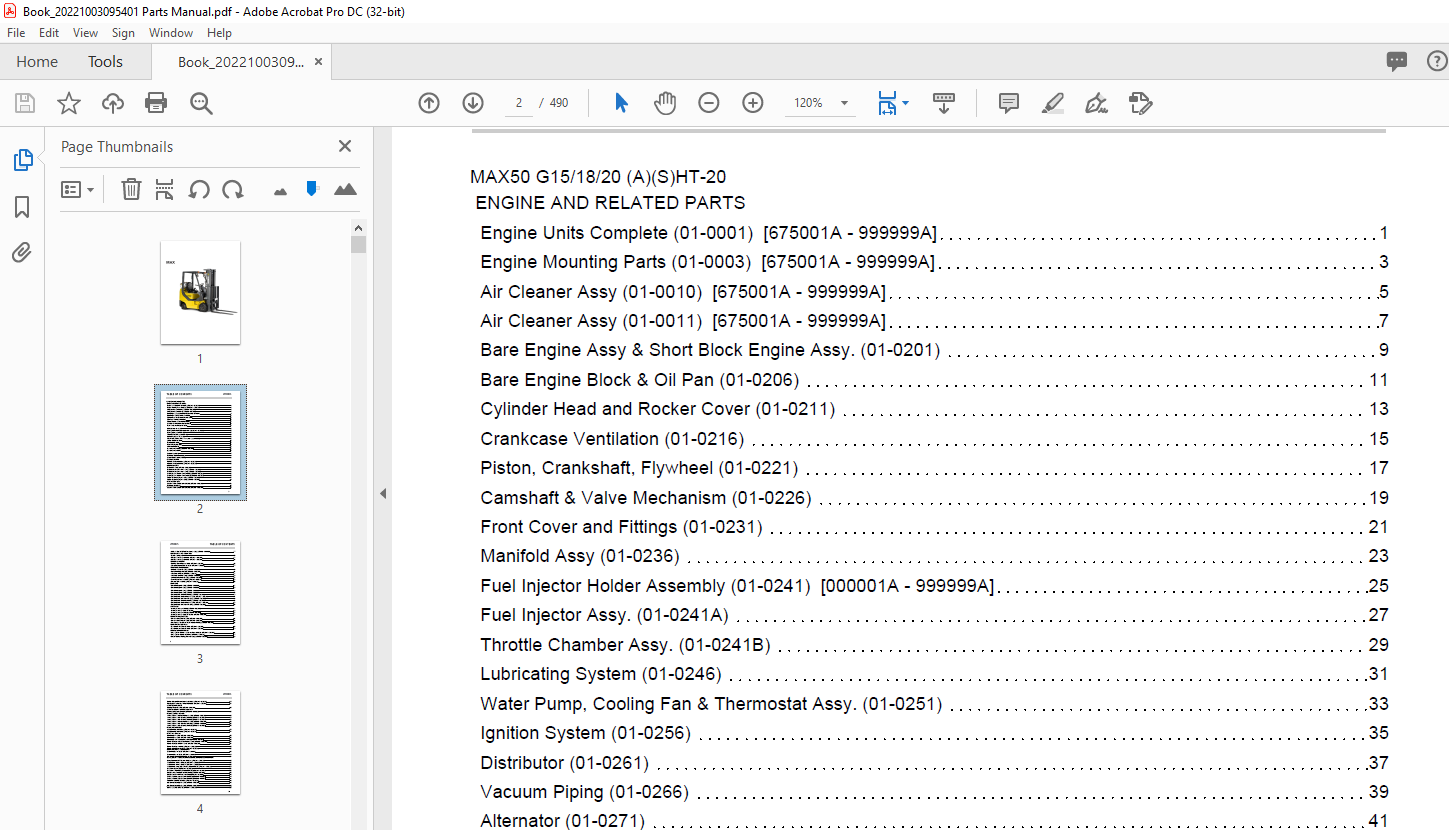Activate the Hand pan tool
1449x830 pixels.
point(665,103)
